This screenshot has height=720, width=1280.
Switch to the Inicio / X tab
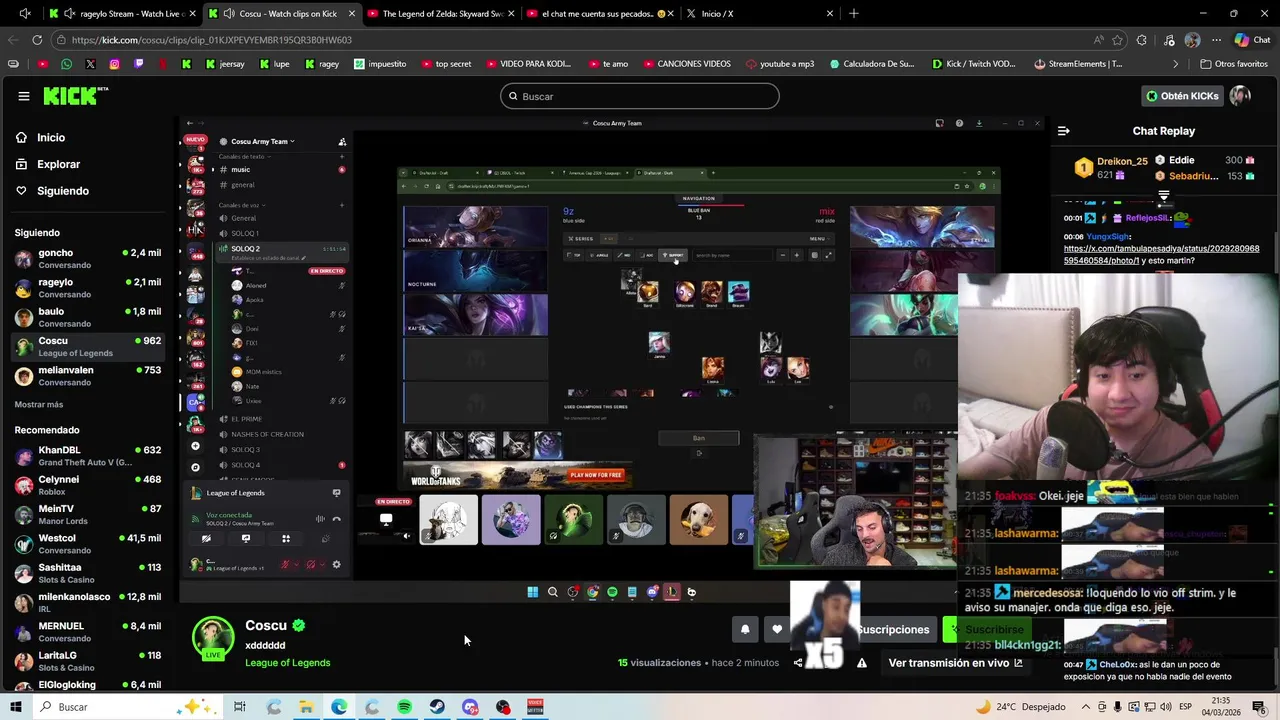tap(758, 13)
